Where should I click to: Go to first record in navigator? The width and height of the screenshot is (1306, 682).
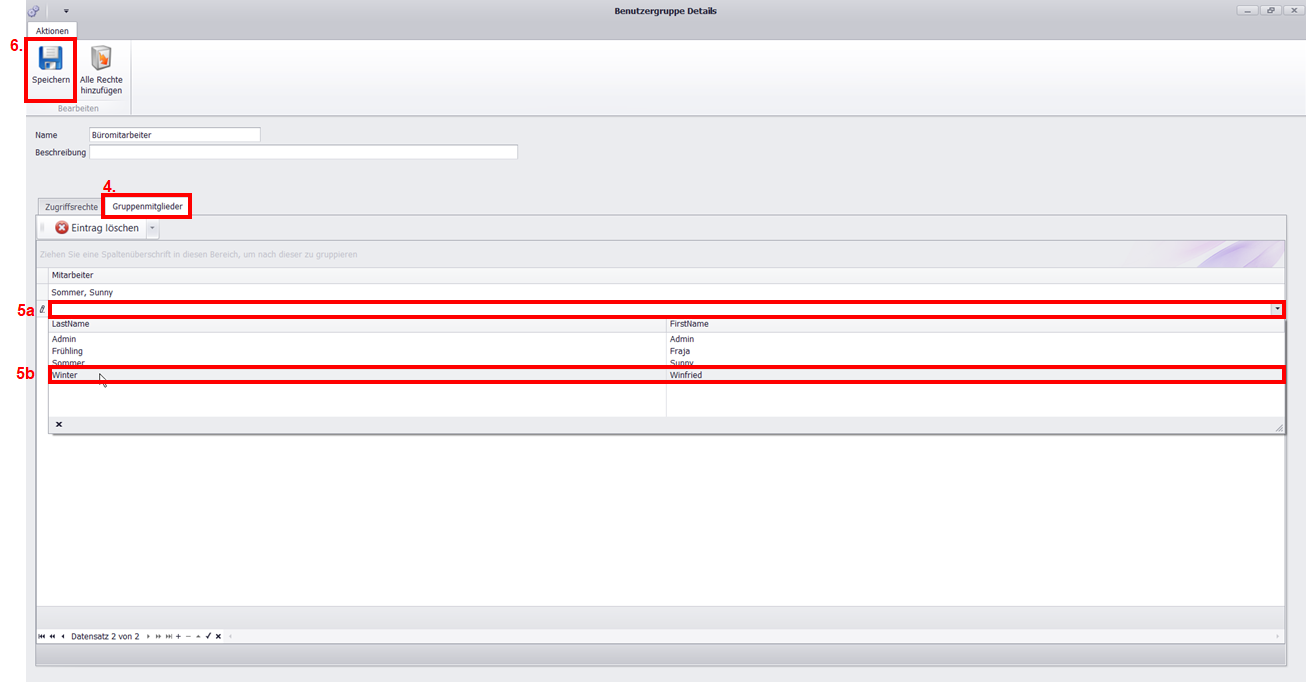coord(41,636)
